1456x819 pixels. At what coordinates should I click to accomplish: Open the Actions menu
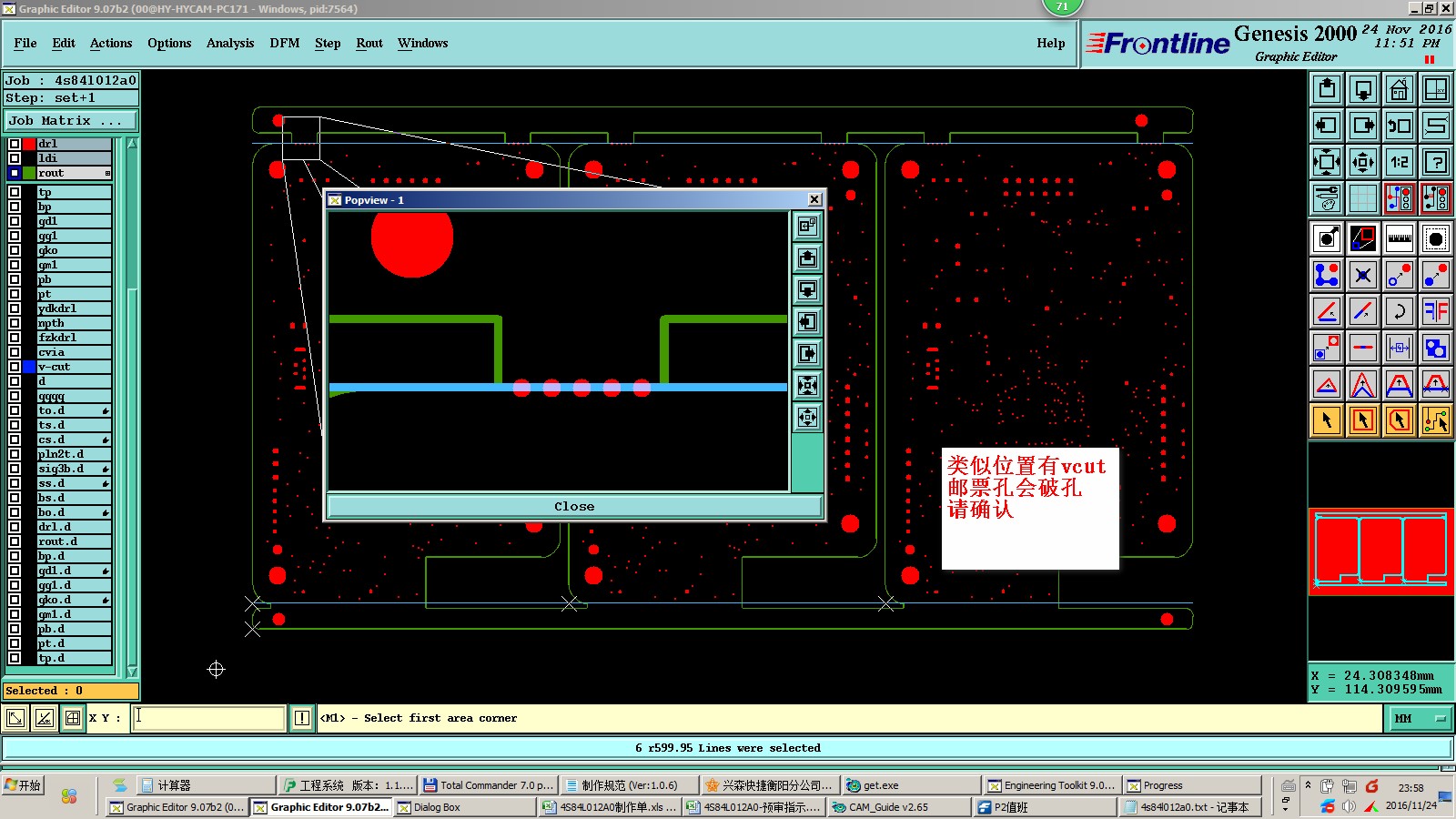(111, 43)
